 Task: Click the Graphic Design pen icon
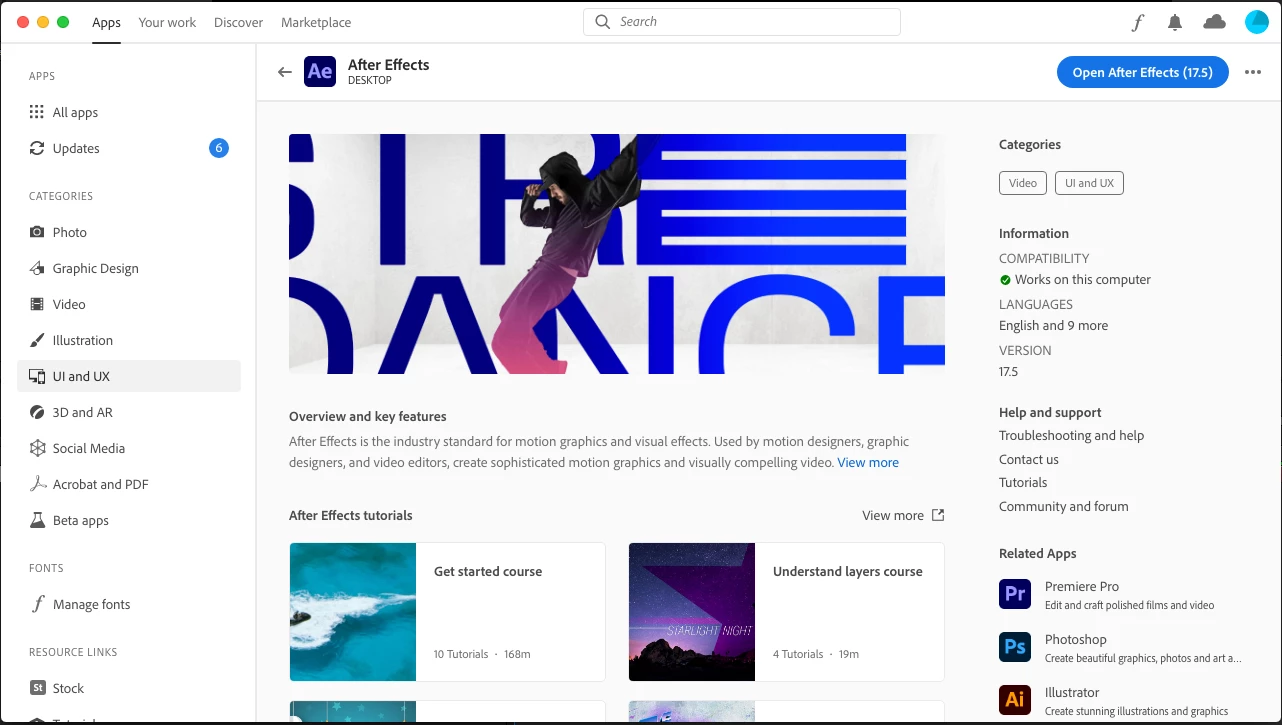[37, 268]
